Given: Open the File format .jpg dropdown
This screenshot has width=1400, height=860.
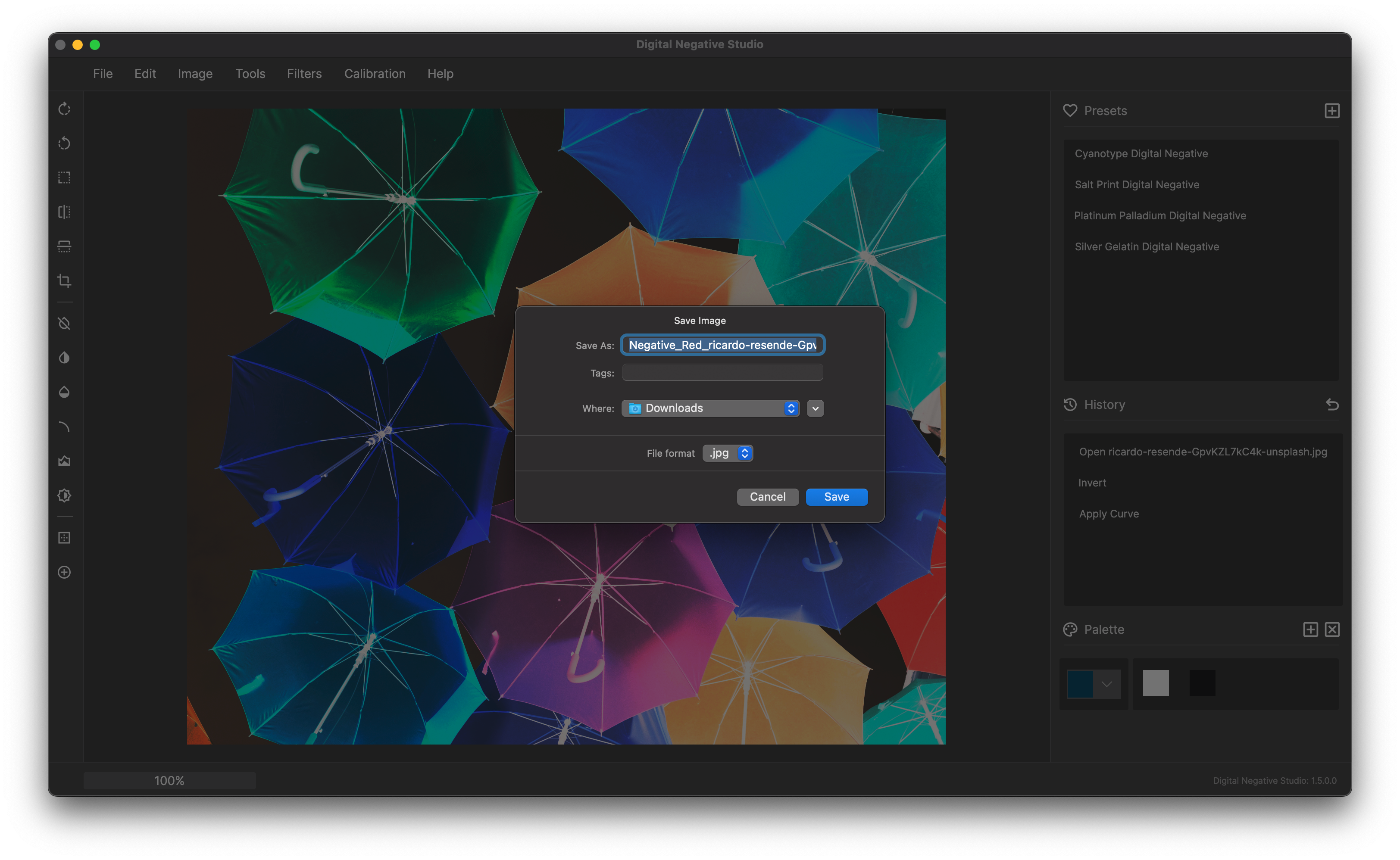Looking at the screenshot, I should [x=728, y=453].
